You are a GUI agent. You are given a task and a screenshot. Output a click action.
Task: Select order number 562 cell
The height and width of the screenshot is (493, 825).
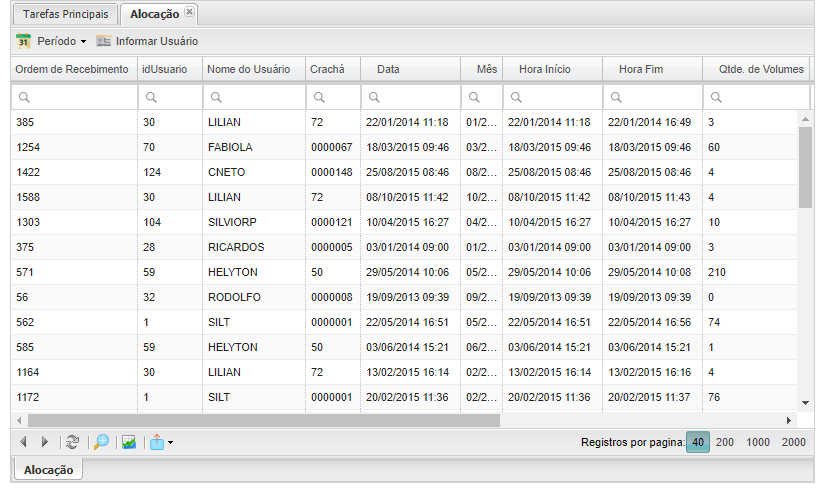point(74,322)
